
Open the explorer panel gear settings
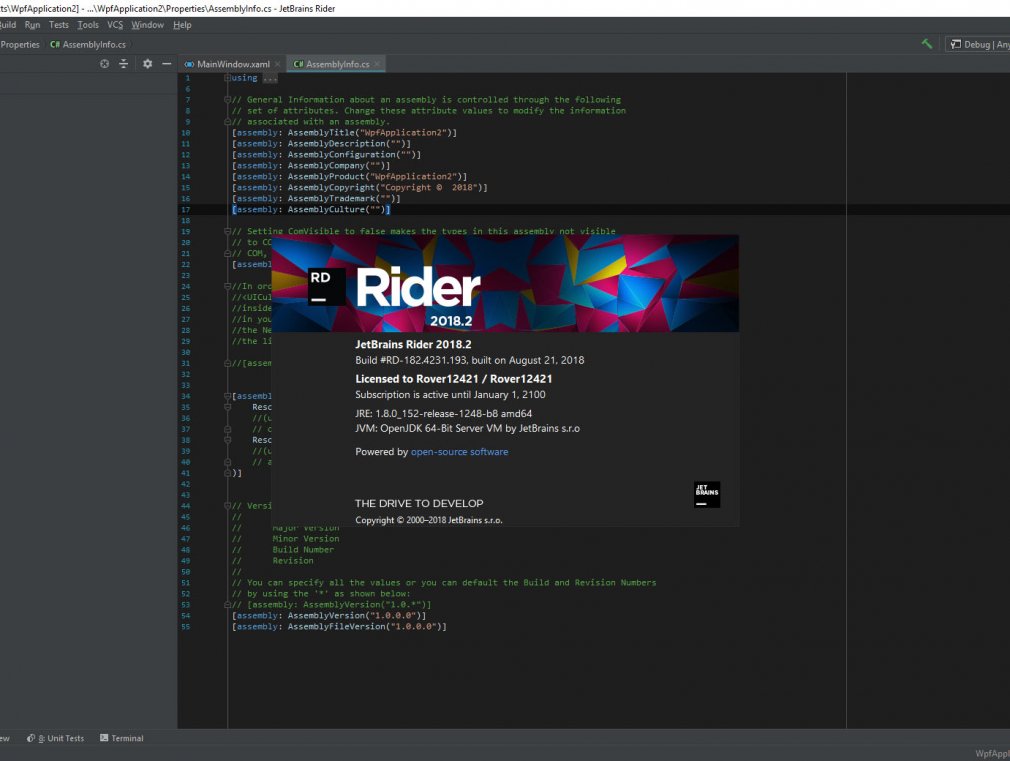148,64
